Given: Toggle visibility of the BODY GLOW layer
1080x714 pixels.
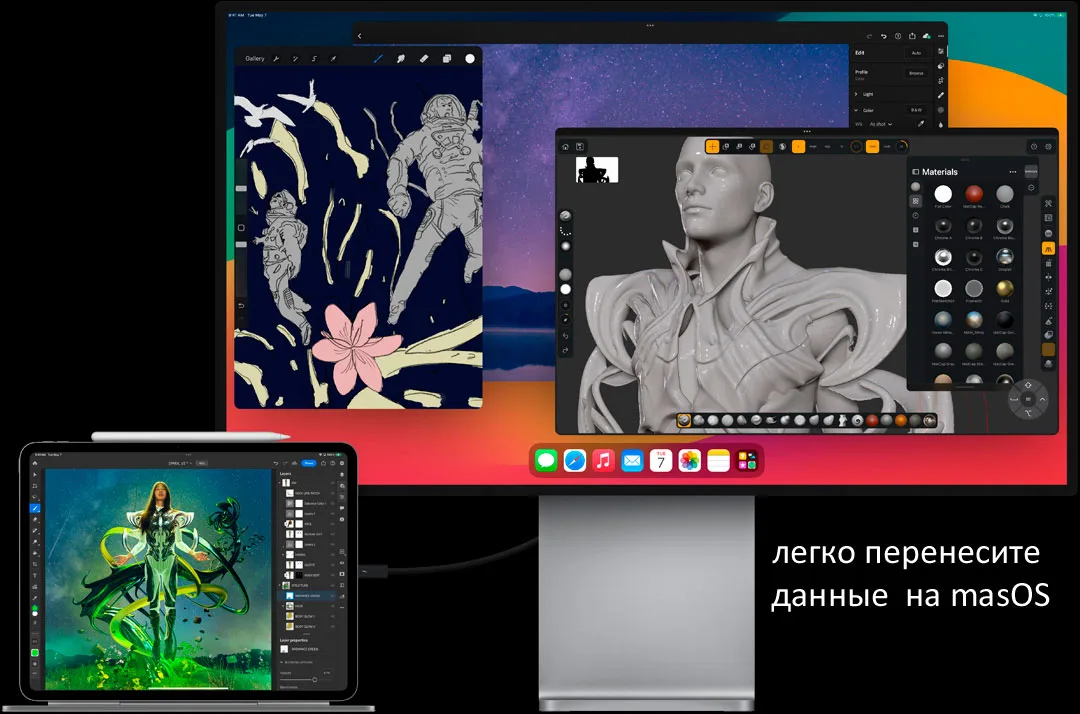Looking at the screenshot, I should [x=331, y=618].
